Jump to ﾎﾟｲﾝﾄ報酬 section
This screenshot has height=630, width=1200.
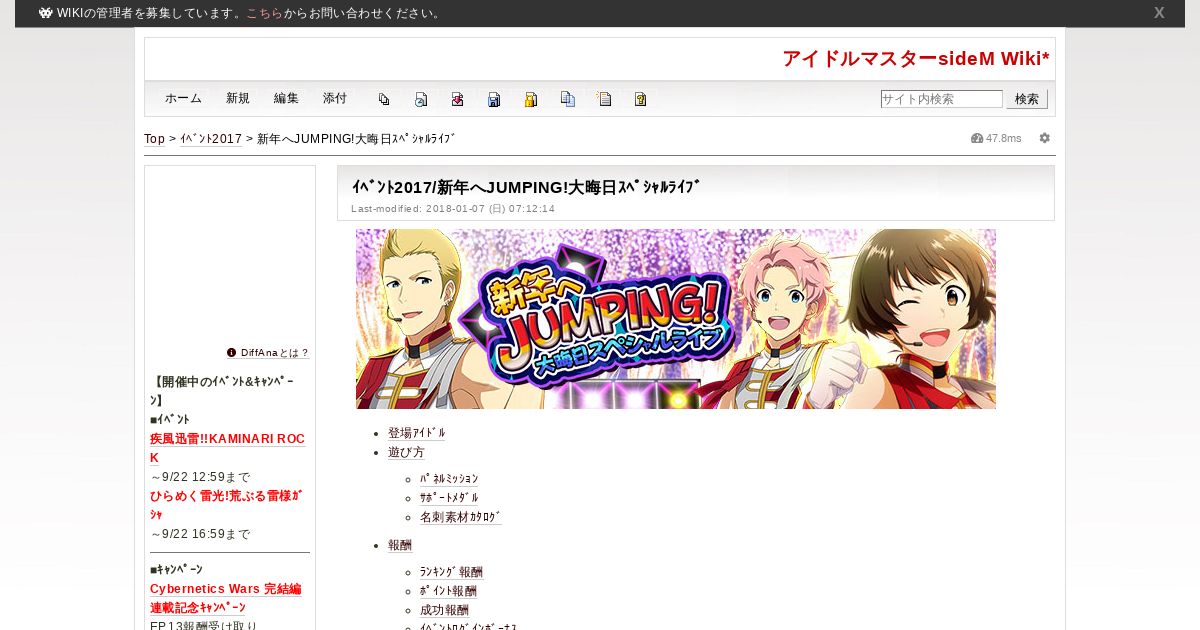[448, 591]
